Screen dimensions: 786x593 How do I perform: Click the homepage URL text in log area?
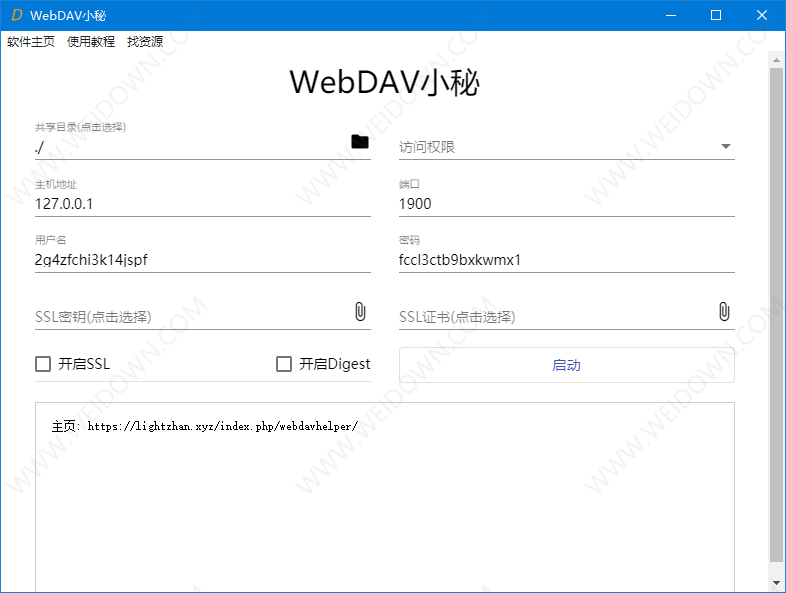(223, 426)
